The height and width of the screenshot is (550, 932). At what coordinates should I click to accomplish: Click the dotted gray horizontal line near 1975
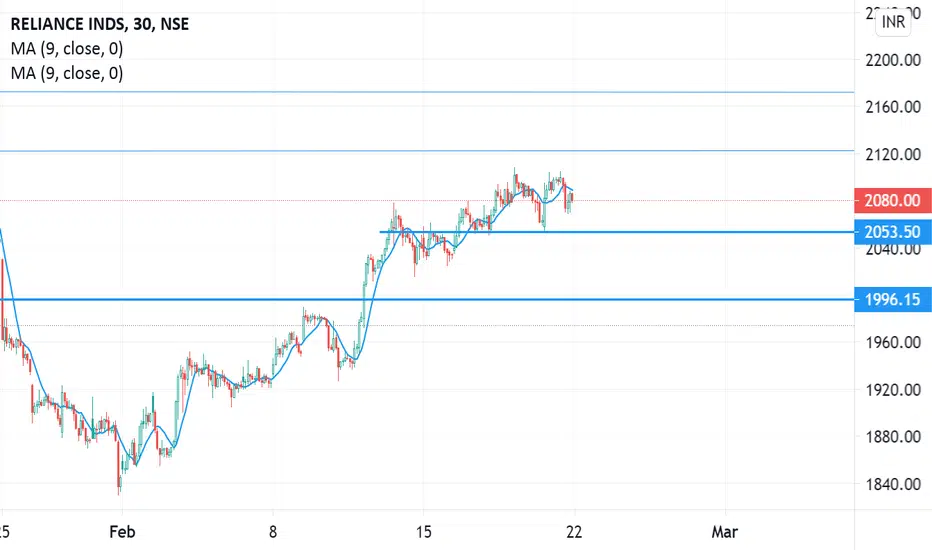point(427,326)
